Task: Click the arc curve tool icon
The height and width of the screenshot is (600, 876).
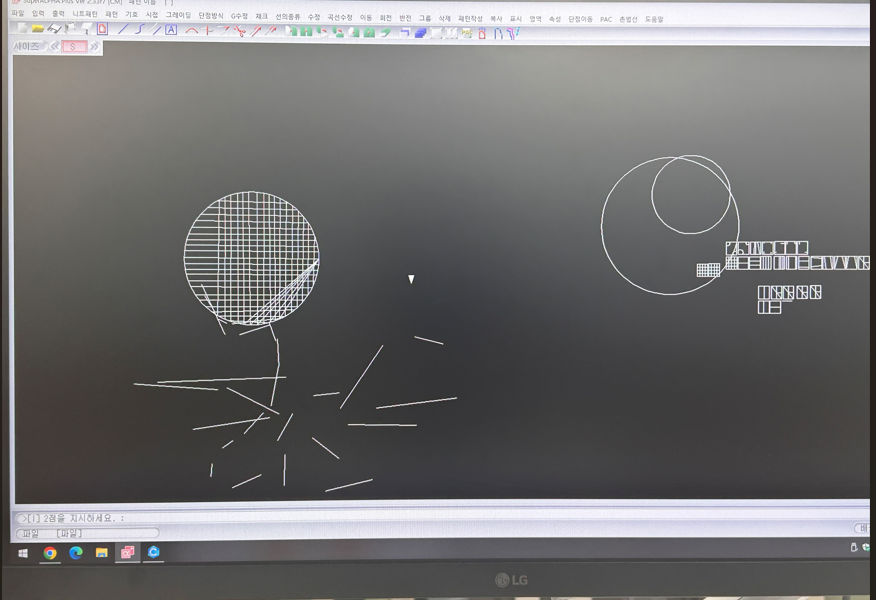Action: (x=191, y=30)
